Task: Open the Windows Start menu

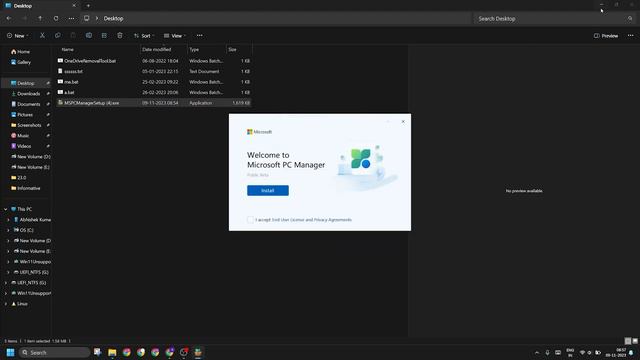Action: coord(11,352)
